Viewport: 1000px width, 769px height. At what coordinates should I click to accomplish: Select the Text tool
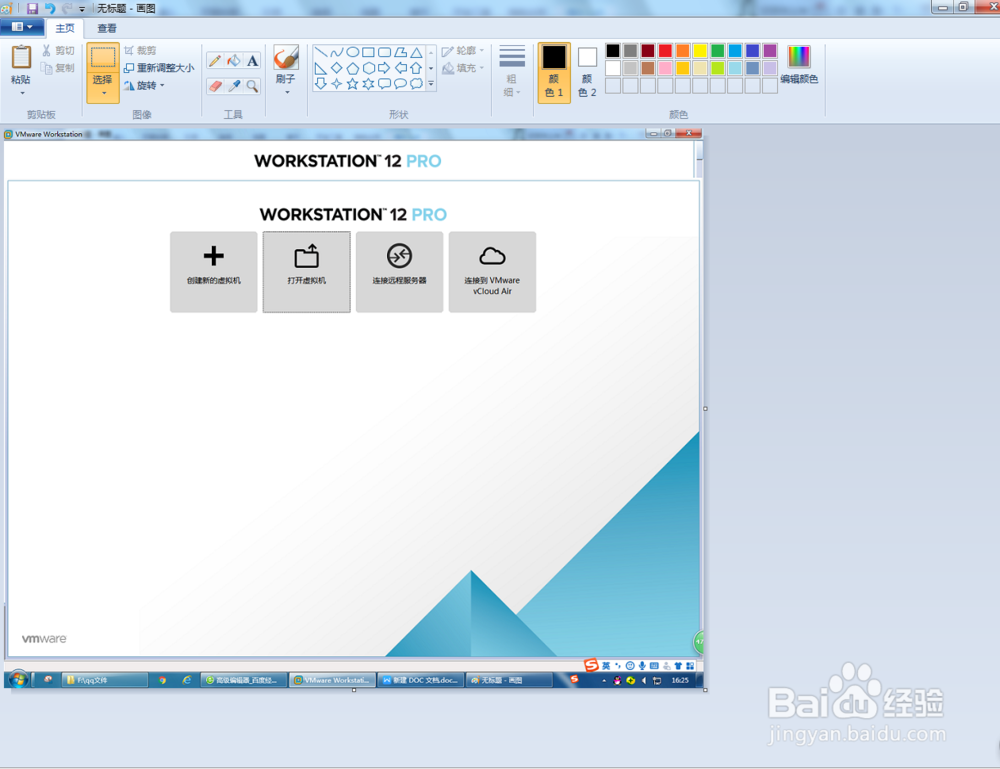(253, 61)
